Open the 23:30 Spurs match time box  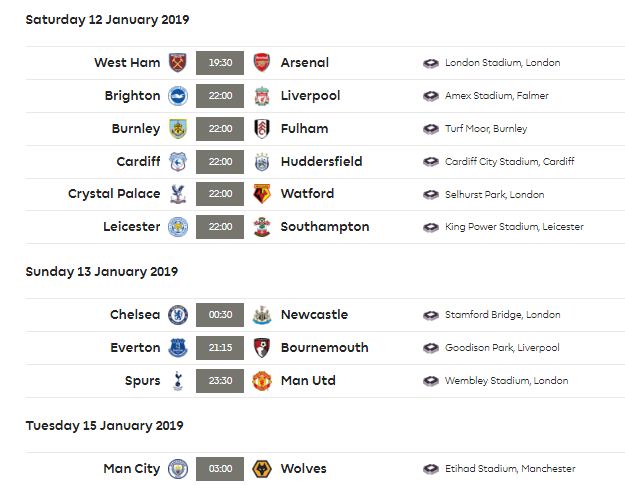point(220,381)
